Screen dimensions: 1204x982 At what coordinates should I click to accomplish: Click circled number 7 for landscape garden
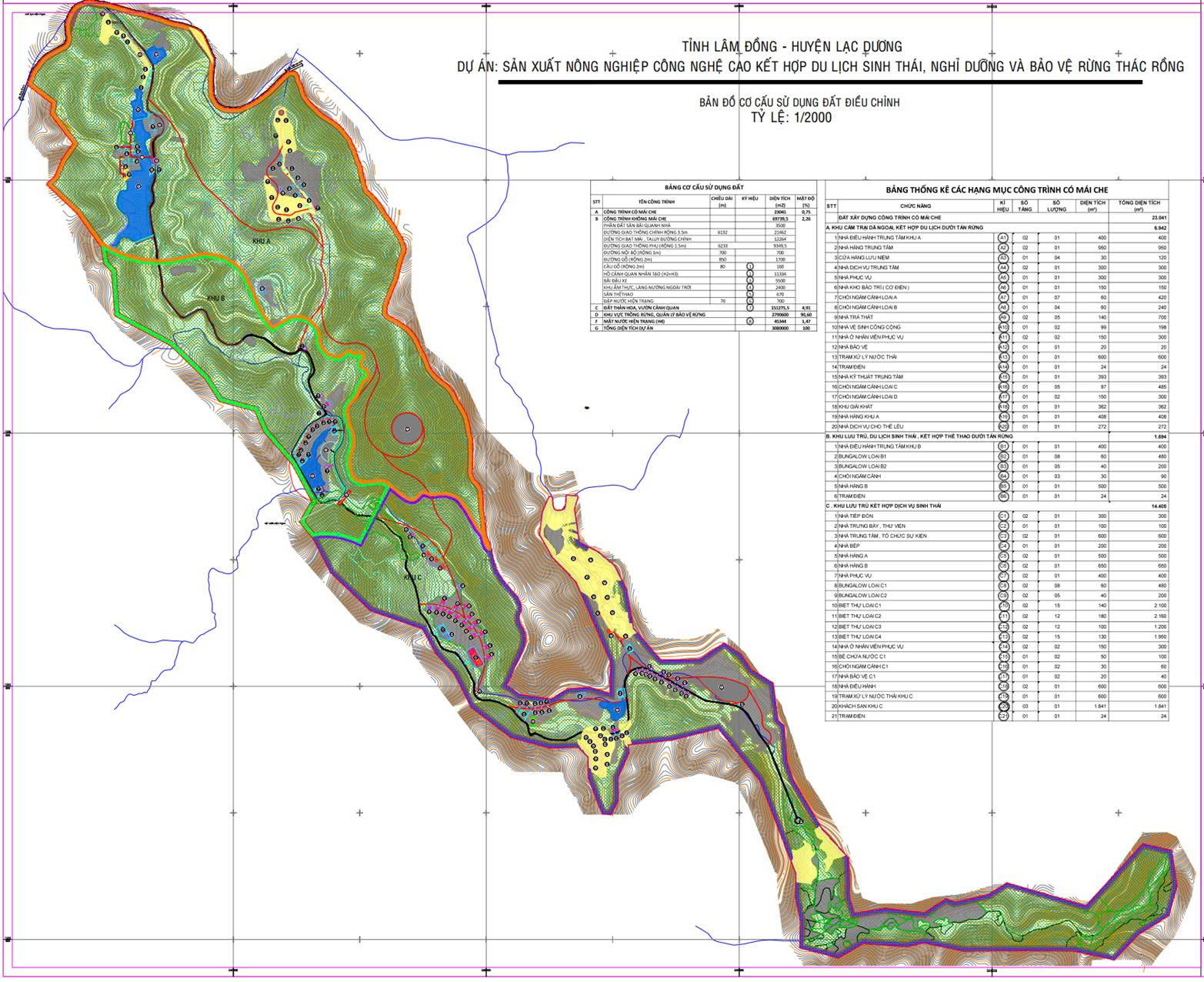pos(749,308)
